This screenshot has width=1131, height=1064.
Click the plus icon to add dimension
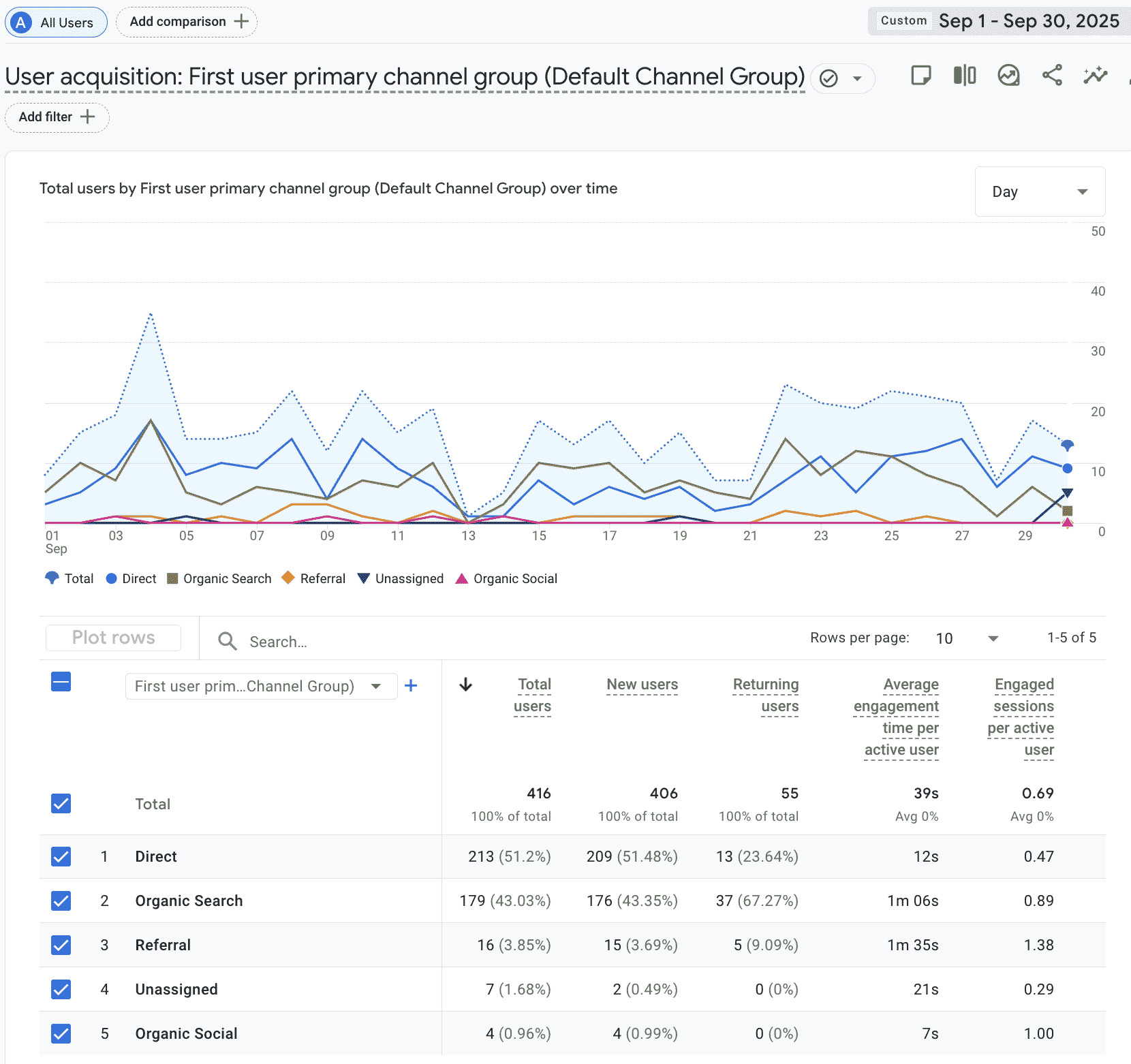[x=411, y=686]
